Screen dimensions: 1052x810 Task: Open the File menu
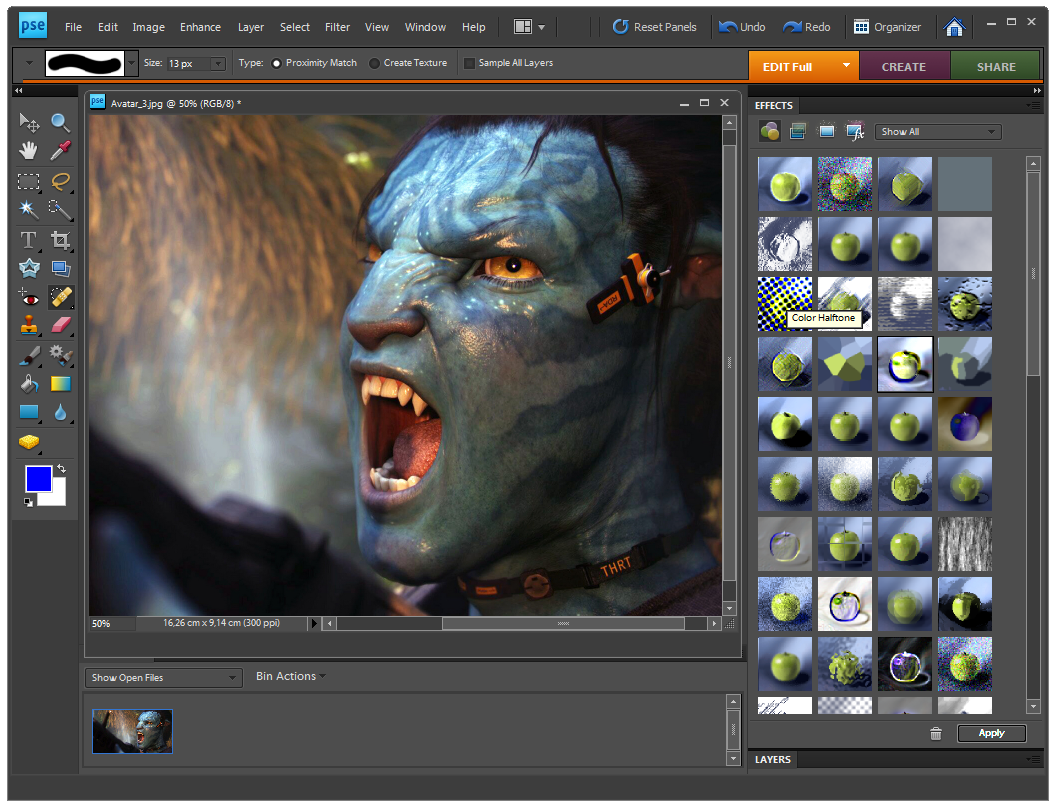tap(73, 27)
